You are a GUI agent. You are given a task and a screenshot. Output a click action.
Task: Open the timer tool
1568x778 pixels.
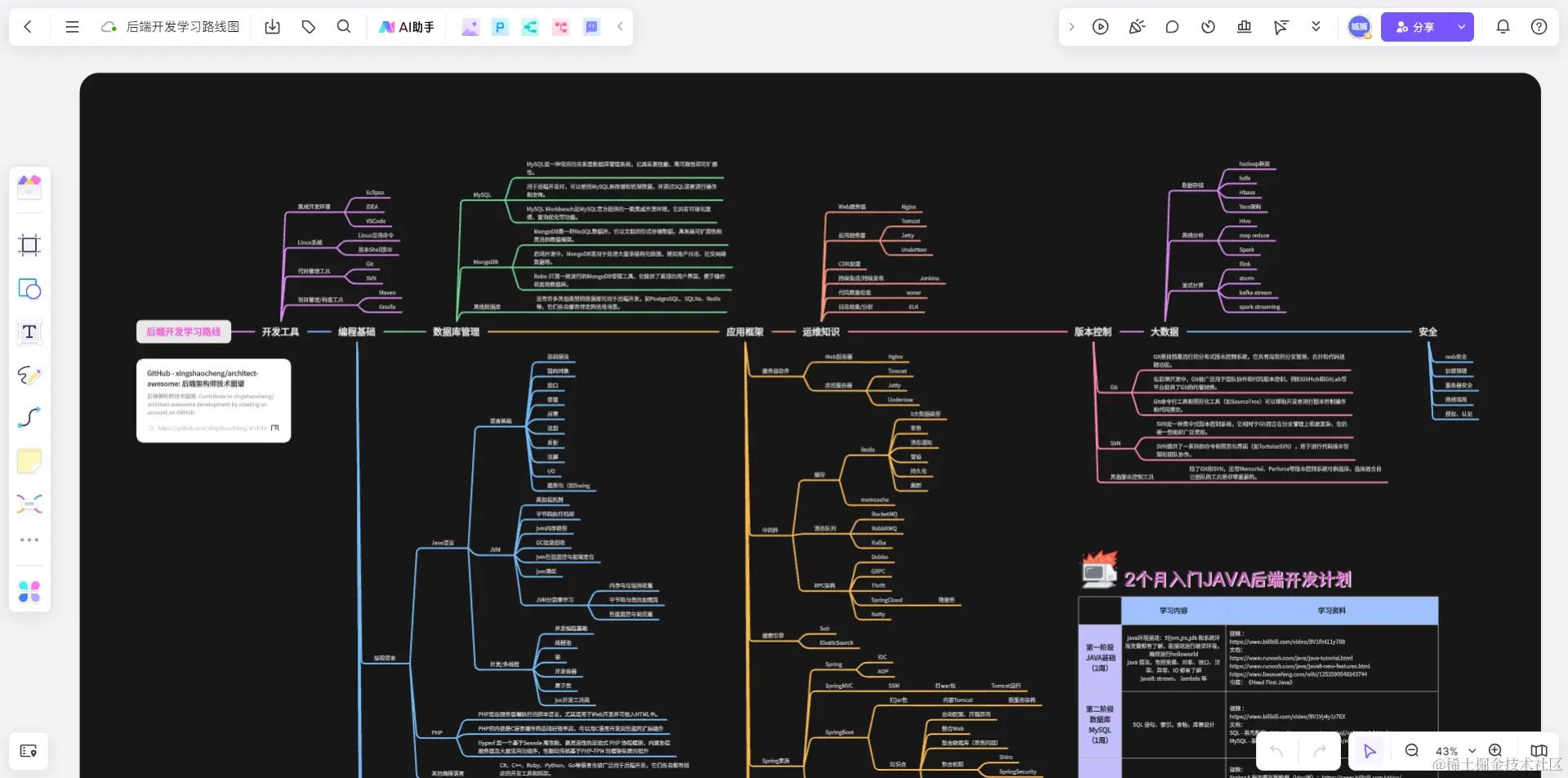pyautogui.click(x=1208, y=27)
